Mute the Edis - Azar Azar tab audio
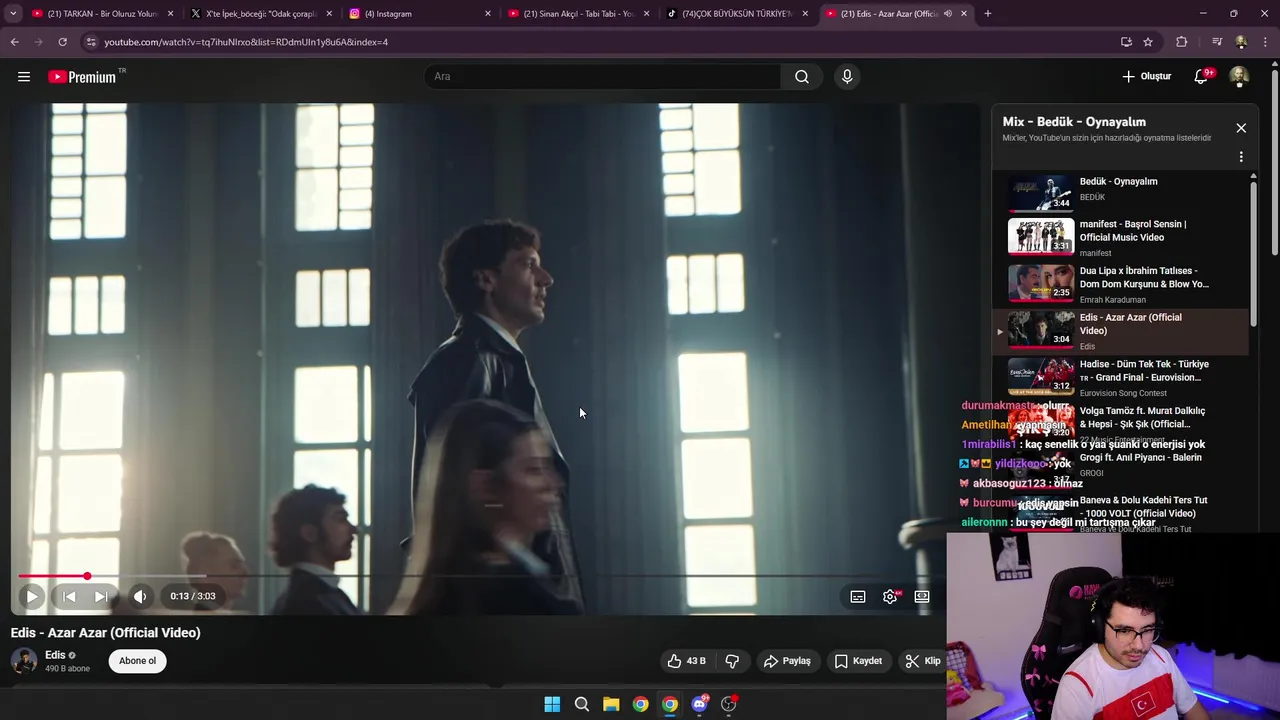 (947, 14)
